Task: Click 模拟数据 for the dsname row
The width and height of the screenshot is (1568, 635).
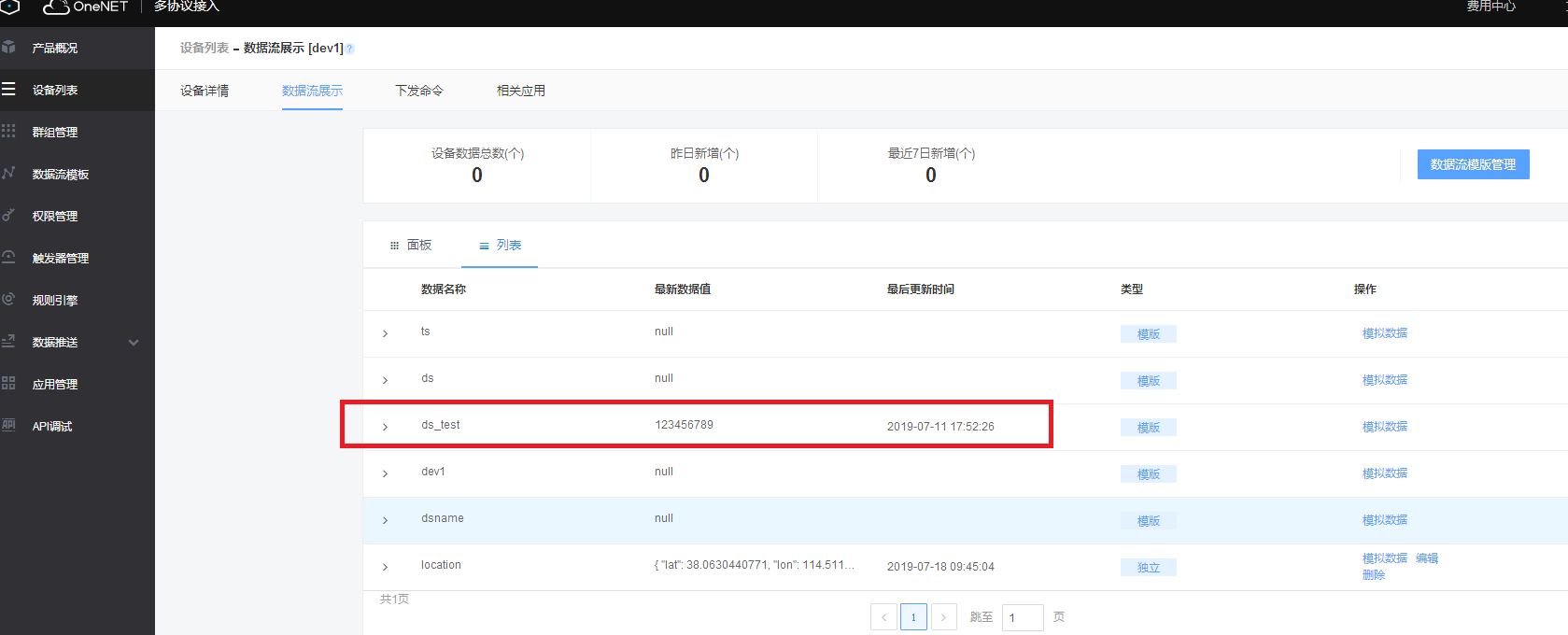Action: tap(1385, 520)
